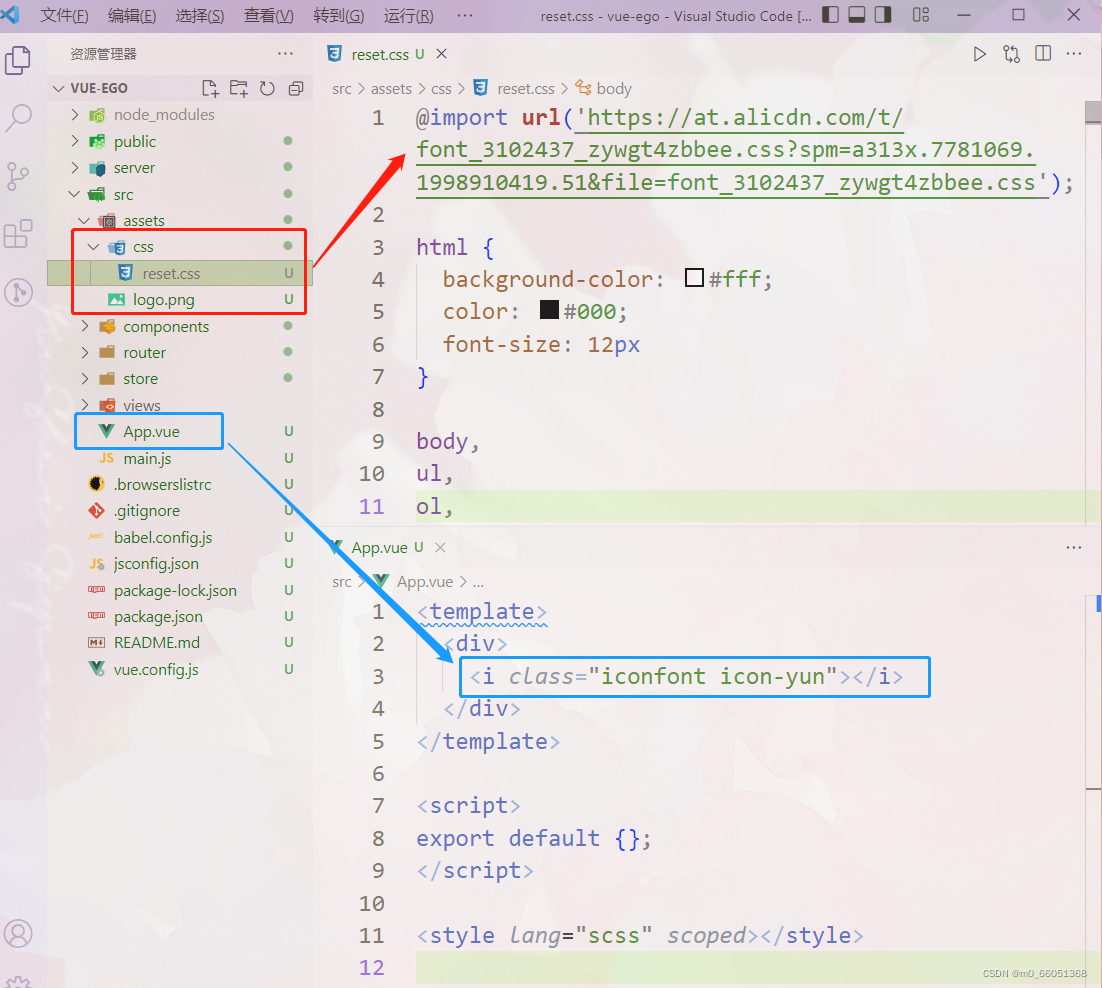Click the white #fff color swatch
The image size is (1102, 988).
694,278
